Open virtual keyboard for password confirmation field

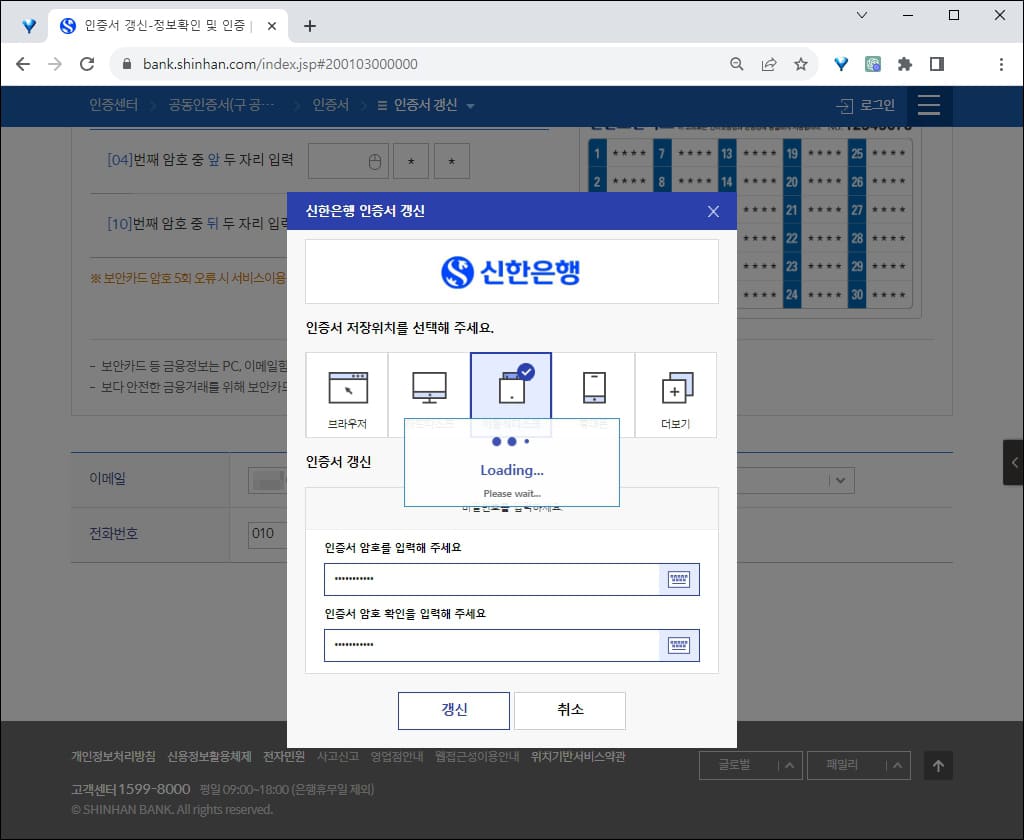[x=679, y=645]
